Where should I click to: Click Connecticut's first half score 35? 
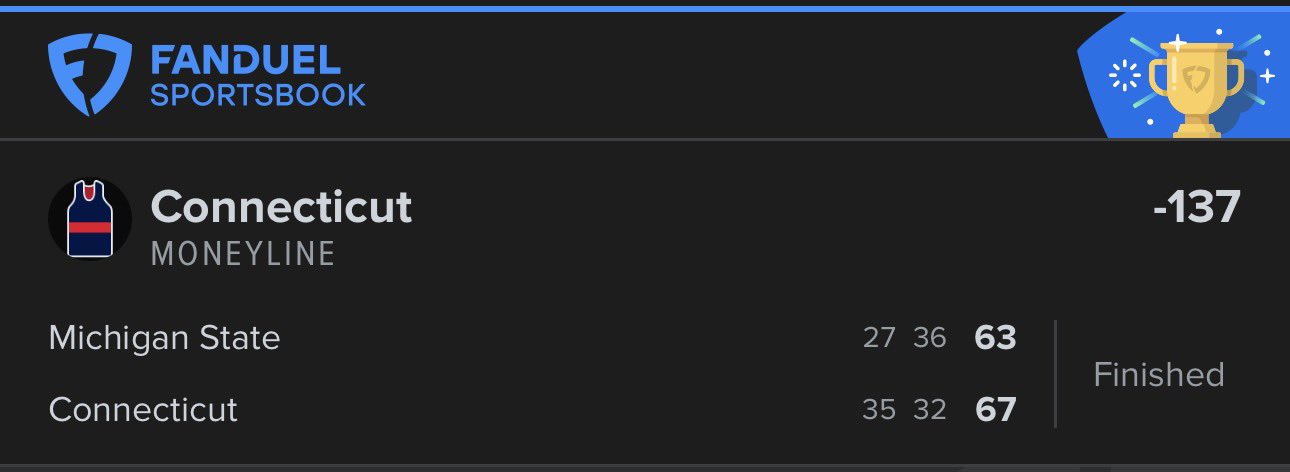[879, 409]
